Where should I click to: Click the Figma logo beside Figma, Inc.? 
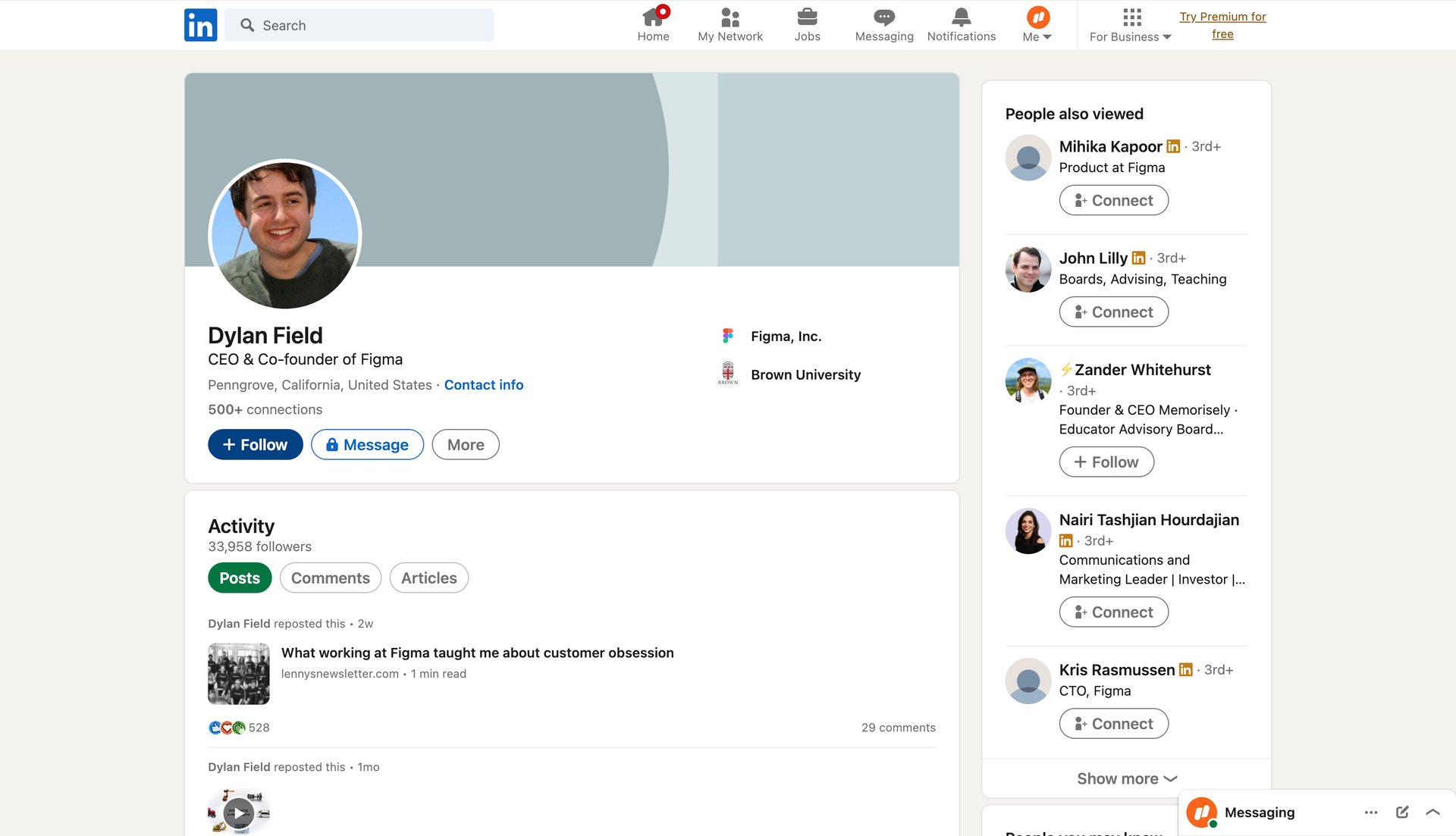(x=728, y=335)
